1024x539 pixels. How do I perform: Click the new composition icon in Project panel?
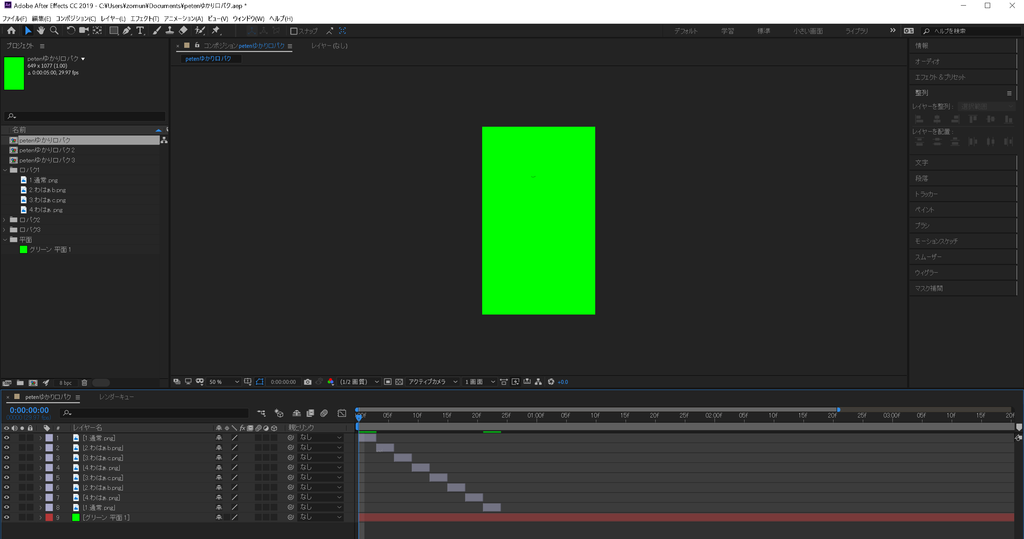33,383
